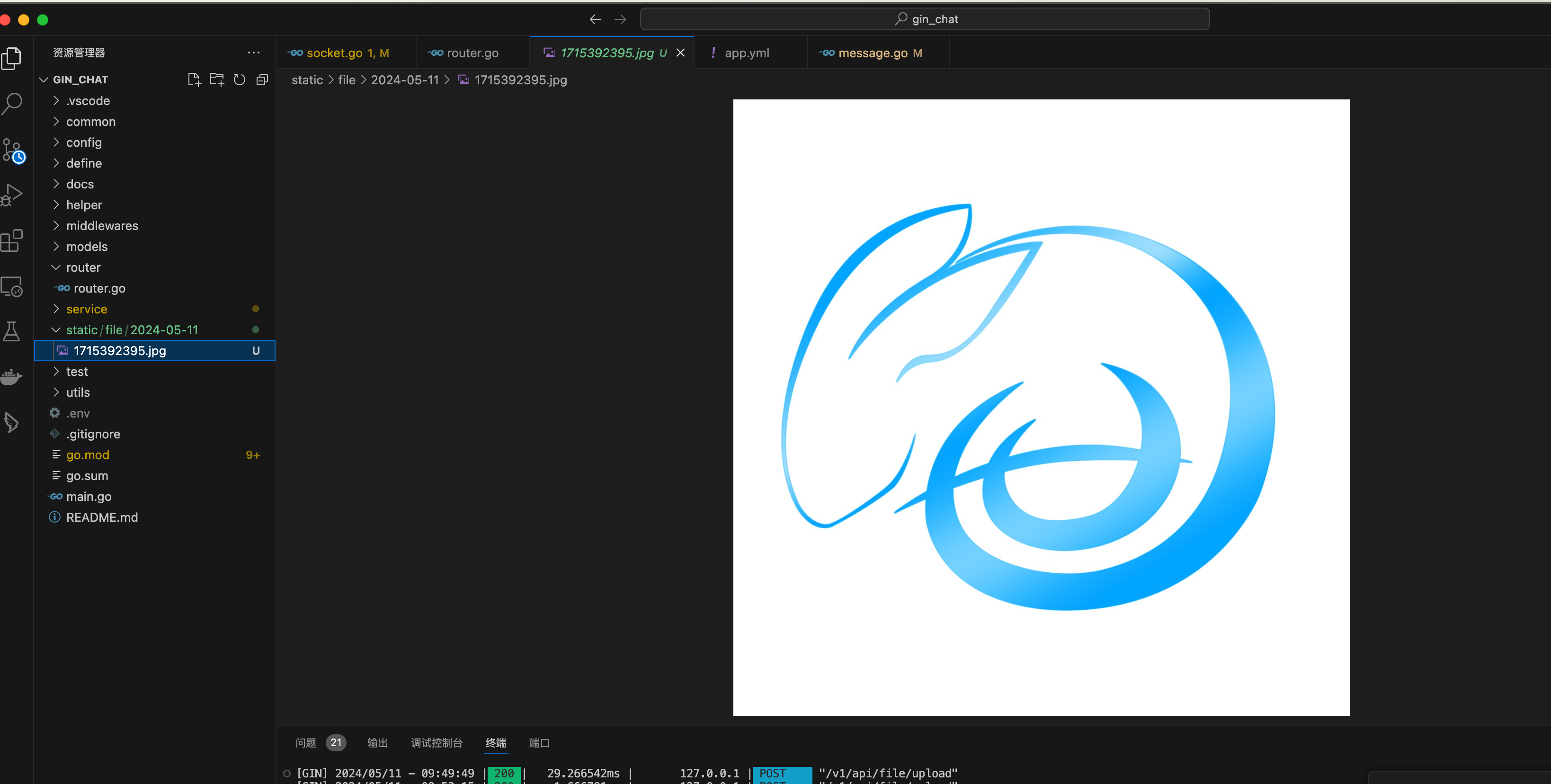
Task: Switch to the app.yml tab
Action: click(750, 53)
